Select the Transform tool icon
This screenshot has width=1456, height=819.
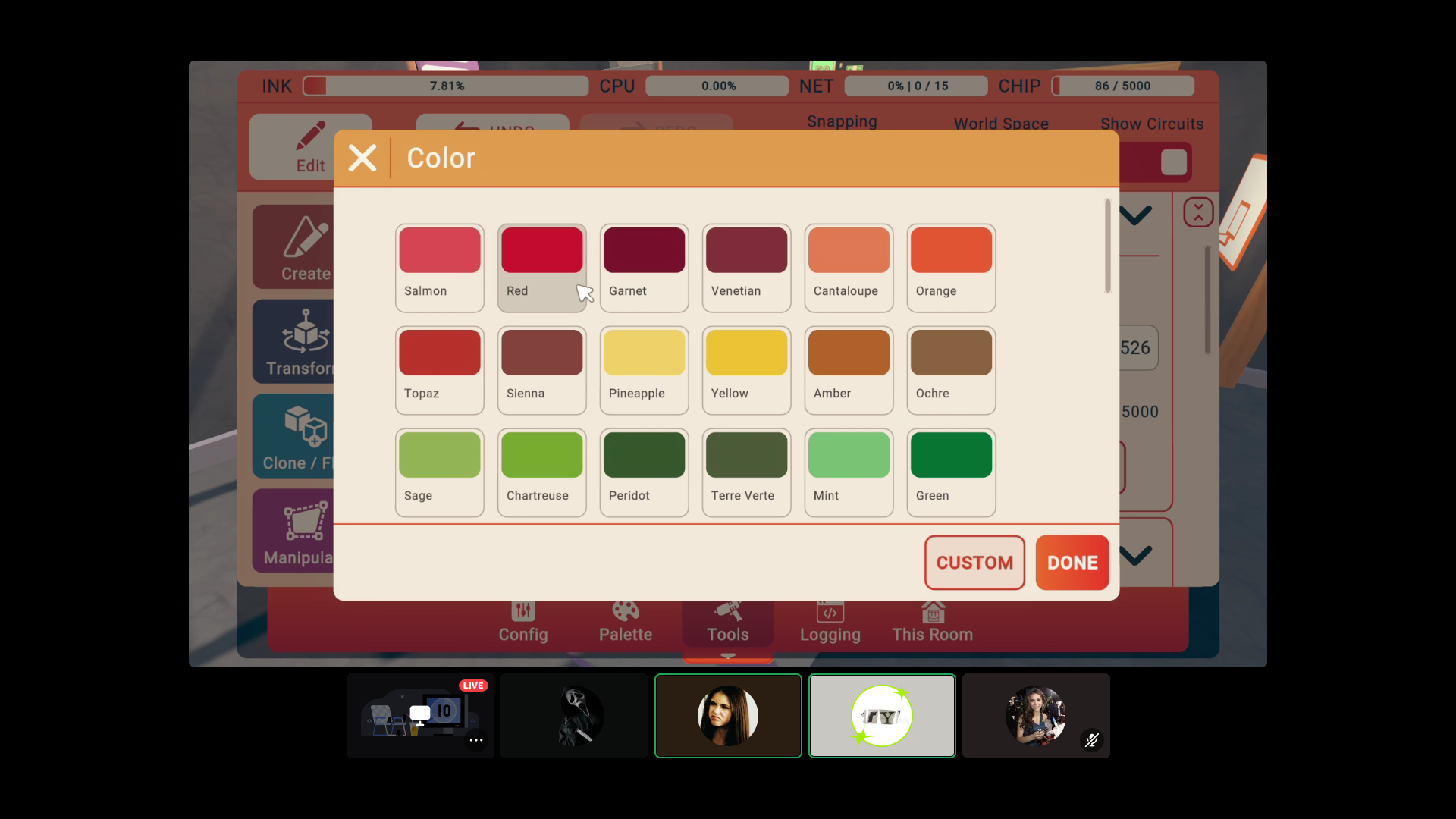click(305, 332)
